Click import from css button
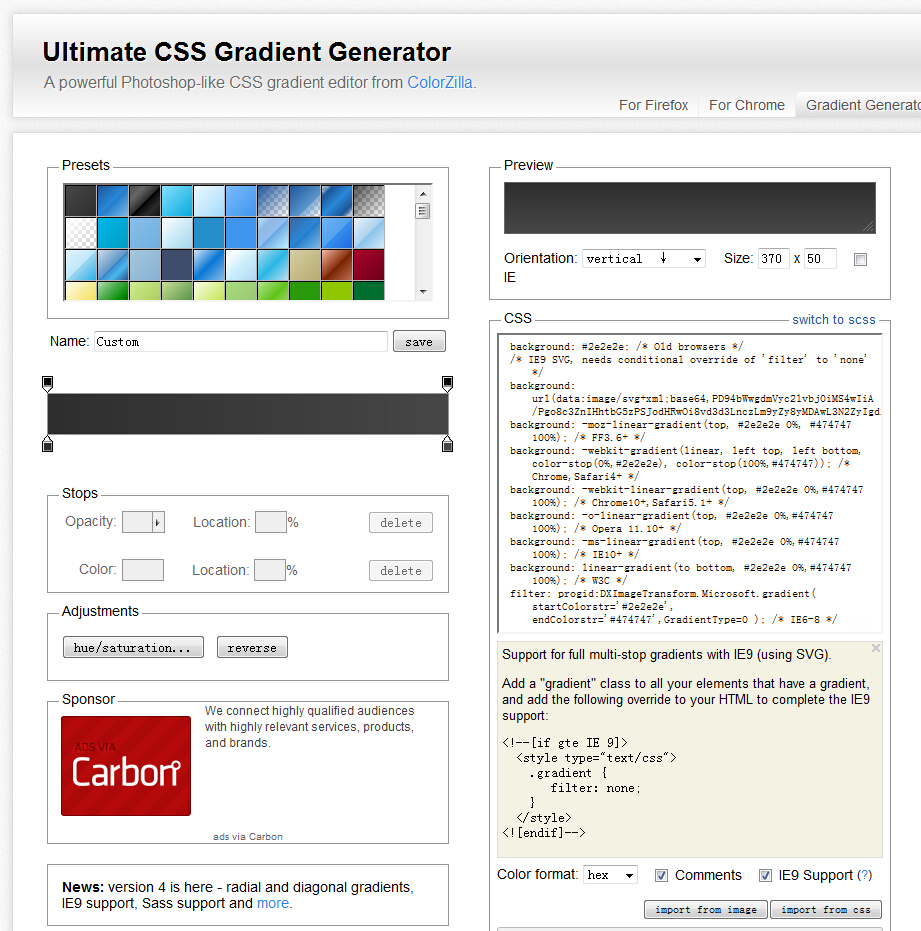Screen dimensions: 921x931 click(x=826, y=910)
